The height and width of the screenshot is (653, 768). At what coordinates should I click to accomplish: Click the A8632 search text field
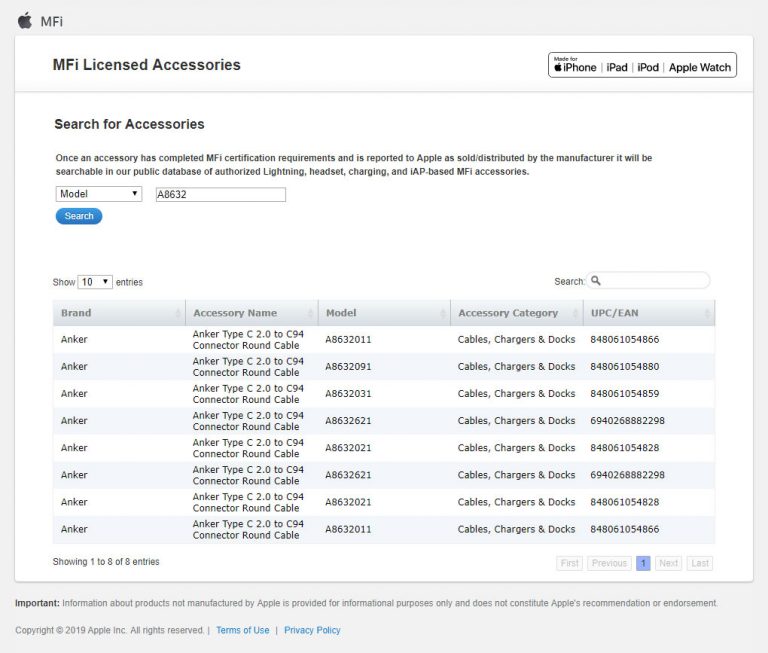click(x=219, y=195)
